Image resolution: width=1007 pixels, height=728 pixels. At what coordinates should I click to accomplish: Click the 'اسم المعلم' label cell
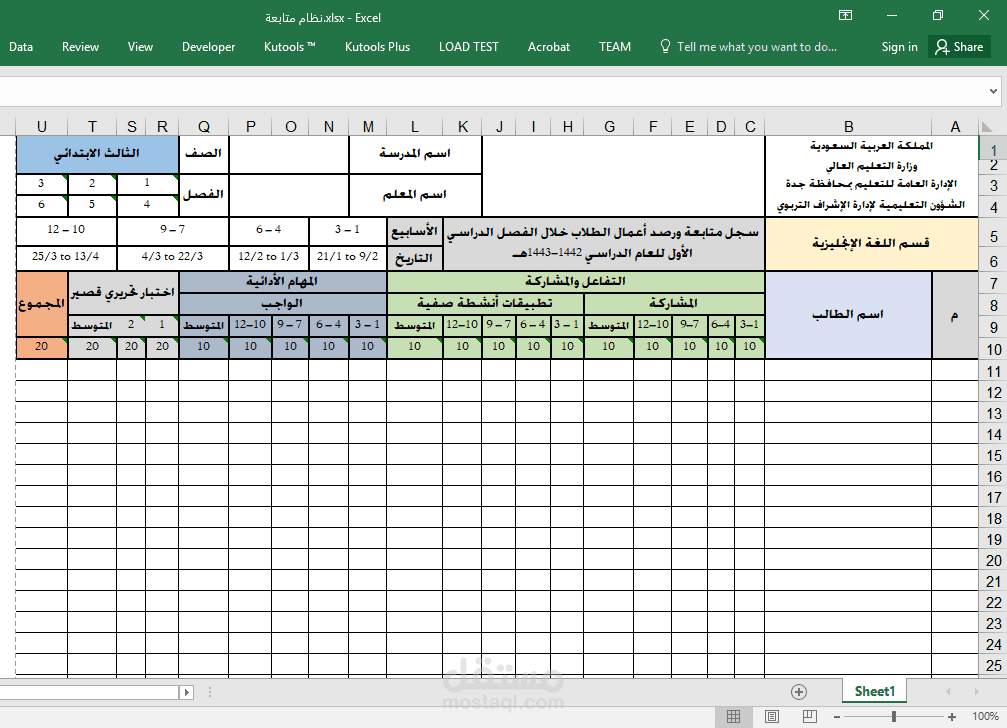(415, 195)
